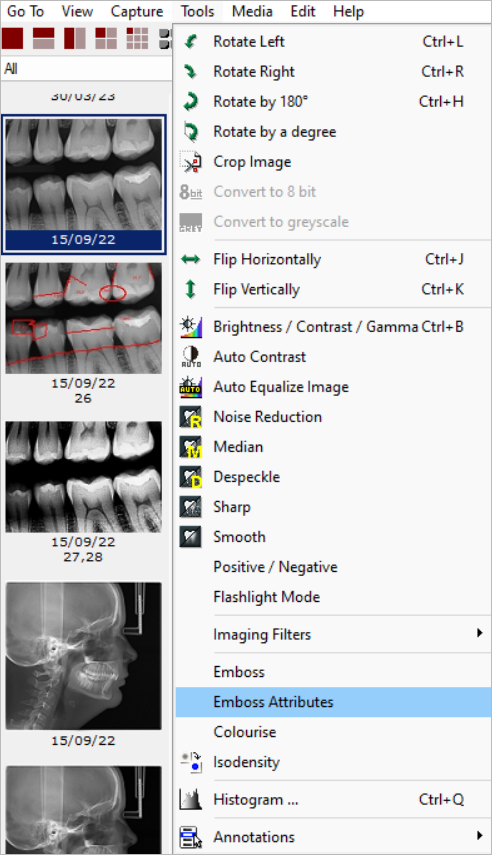
Task: Click the Flip Vertically arrow icon
Action: [190, 290]
